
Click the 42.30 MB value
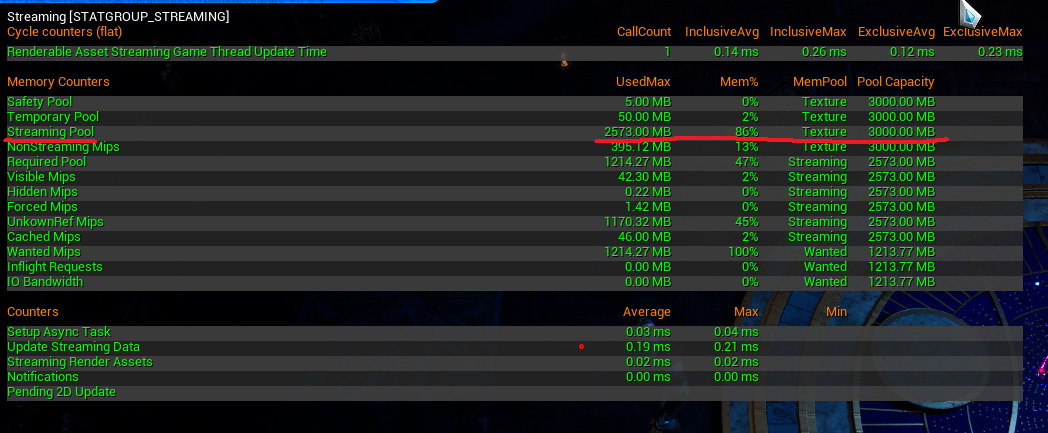click(645, 176)
